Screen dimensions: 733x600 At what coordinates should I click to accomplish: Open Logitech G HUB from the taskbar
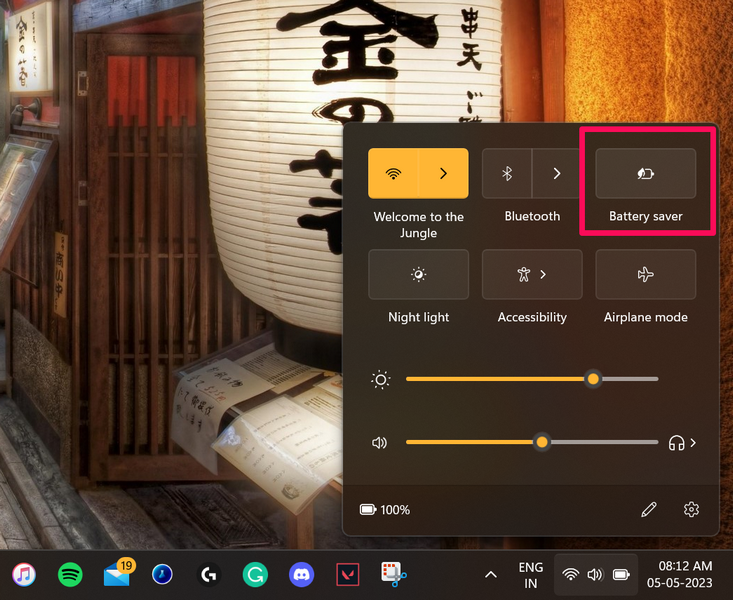[x=209, y=574]
